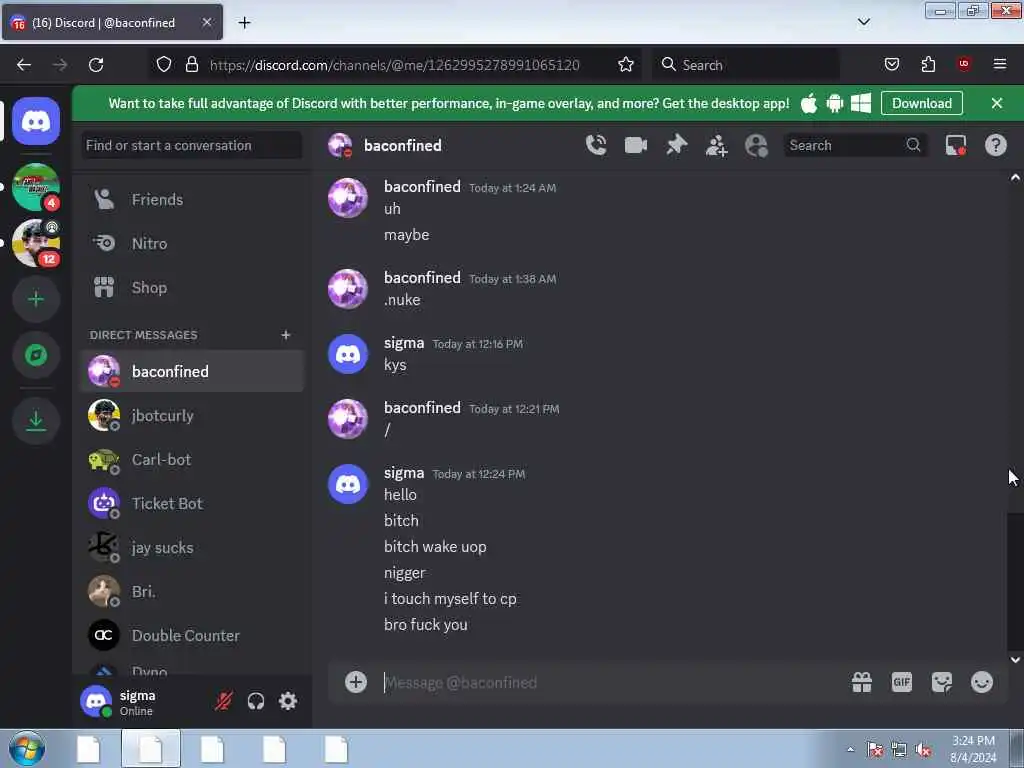Viewport: 1024px width, 768px height.
Task: Click Find or start a conversation
Action: [x=192, y=145]
